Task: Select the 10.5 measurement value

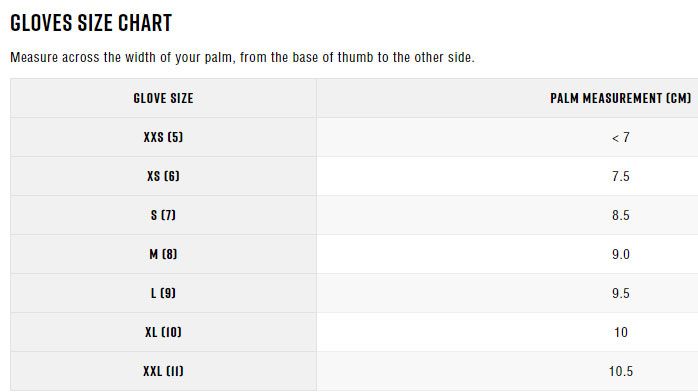Action: tap(621, 371)
